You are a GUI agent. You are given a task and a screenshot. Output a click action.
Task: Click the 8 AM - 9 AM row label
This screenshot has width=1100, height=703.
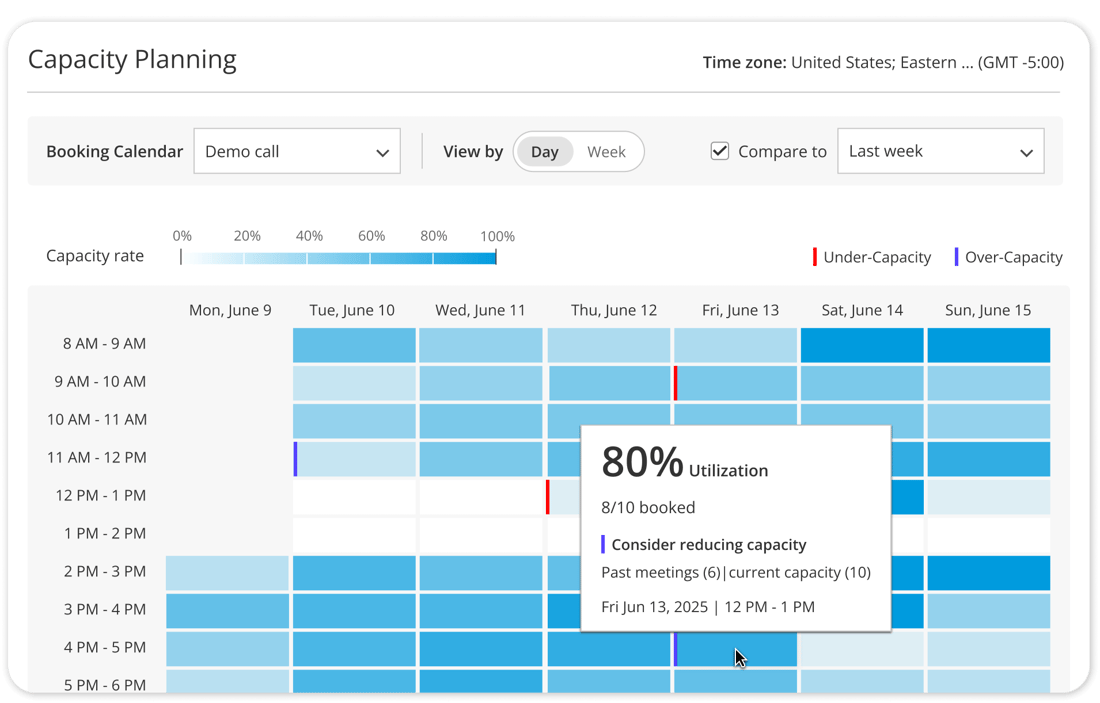103,343
